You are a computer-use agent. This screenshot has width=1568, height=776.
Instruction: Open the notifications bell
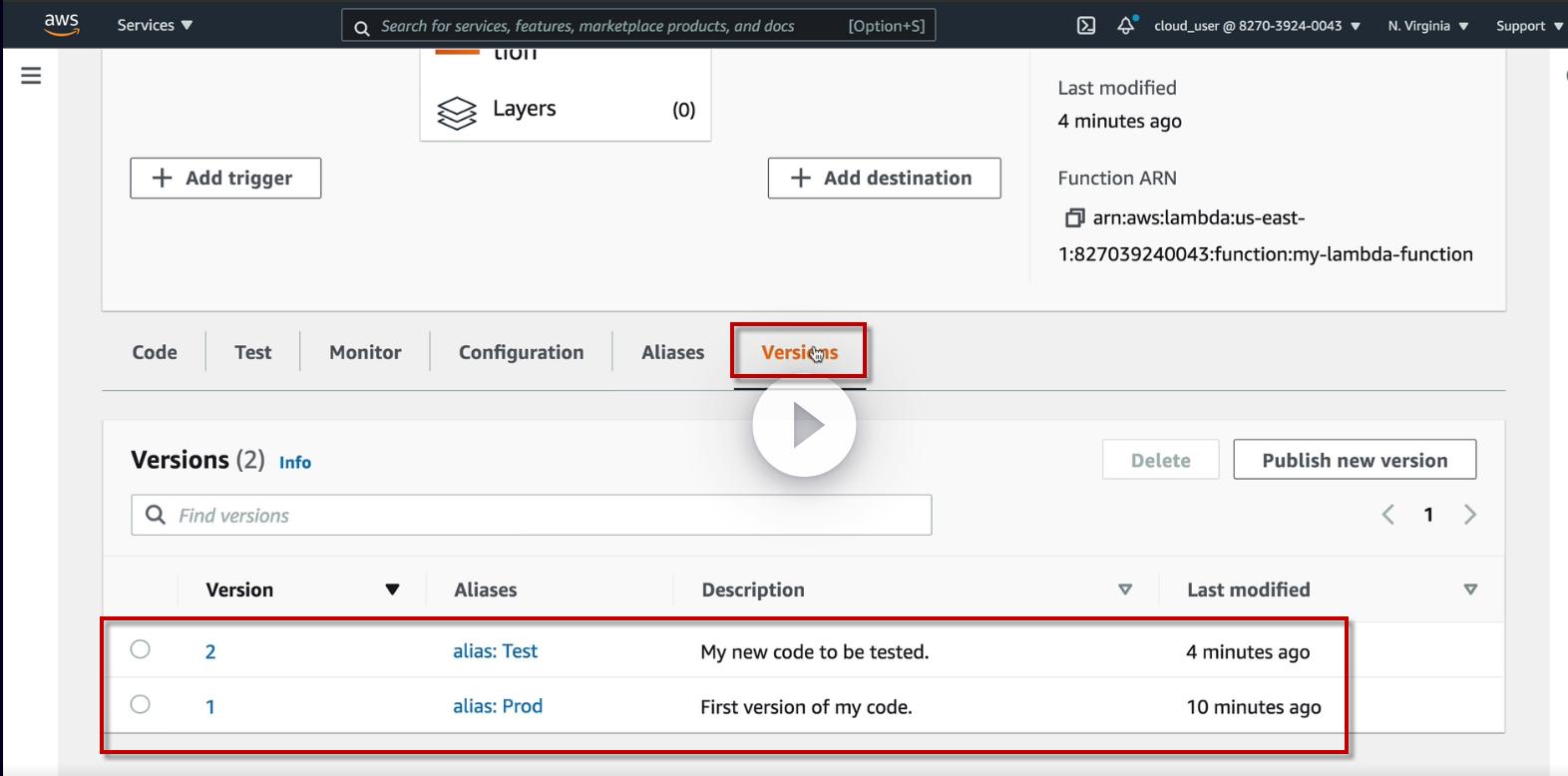1126,26
